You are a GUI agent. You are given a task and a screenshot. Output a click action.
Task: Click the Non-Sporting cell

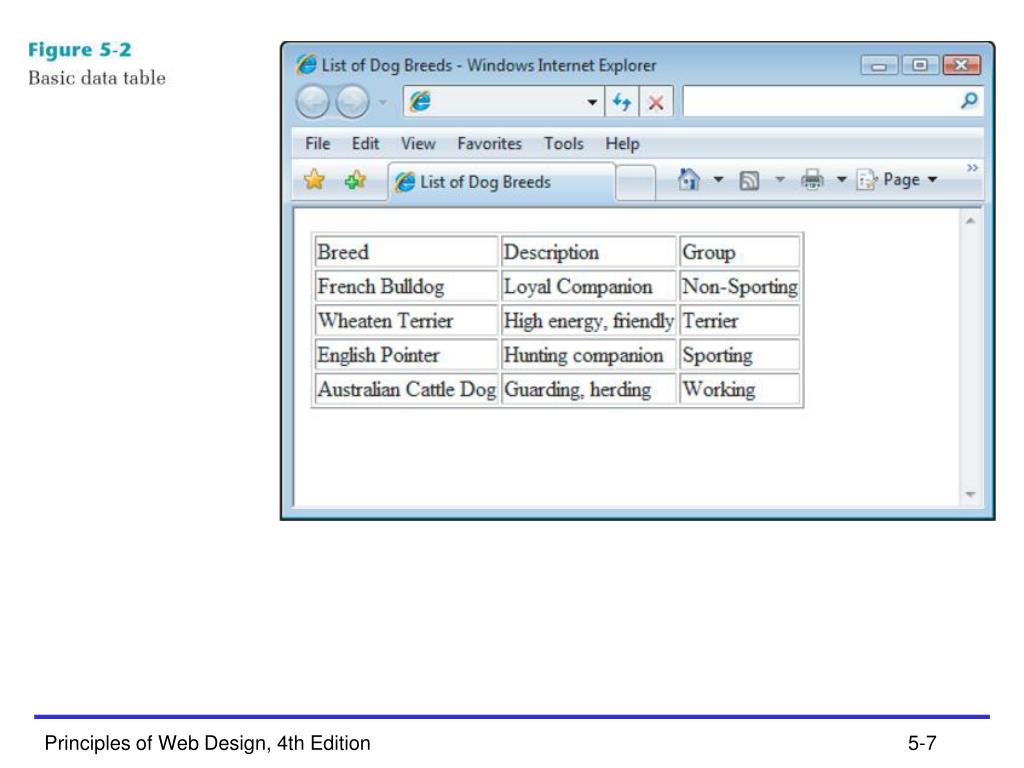point(740,287)
